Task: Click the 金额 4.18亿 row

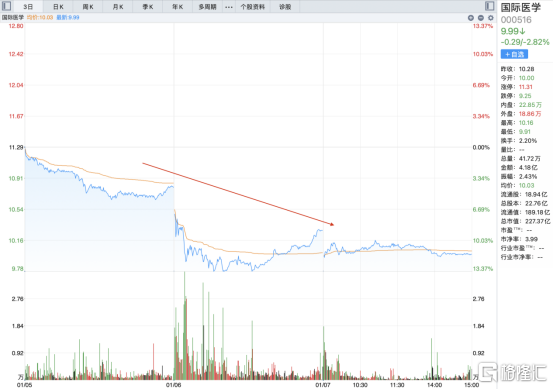Action: pyautogui.click(x=519, y=168)
